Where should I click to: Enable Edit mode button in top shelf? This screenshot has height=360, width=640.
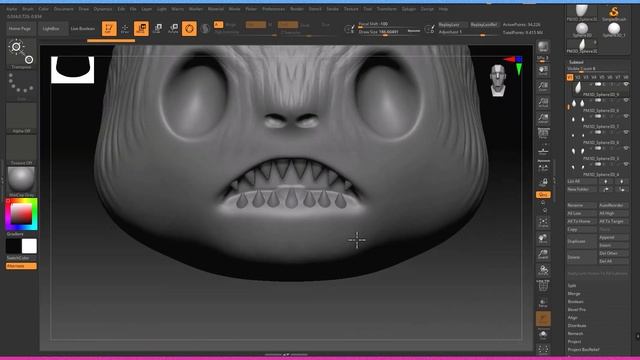click(x=109, y=28)
